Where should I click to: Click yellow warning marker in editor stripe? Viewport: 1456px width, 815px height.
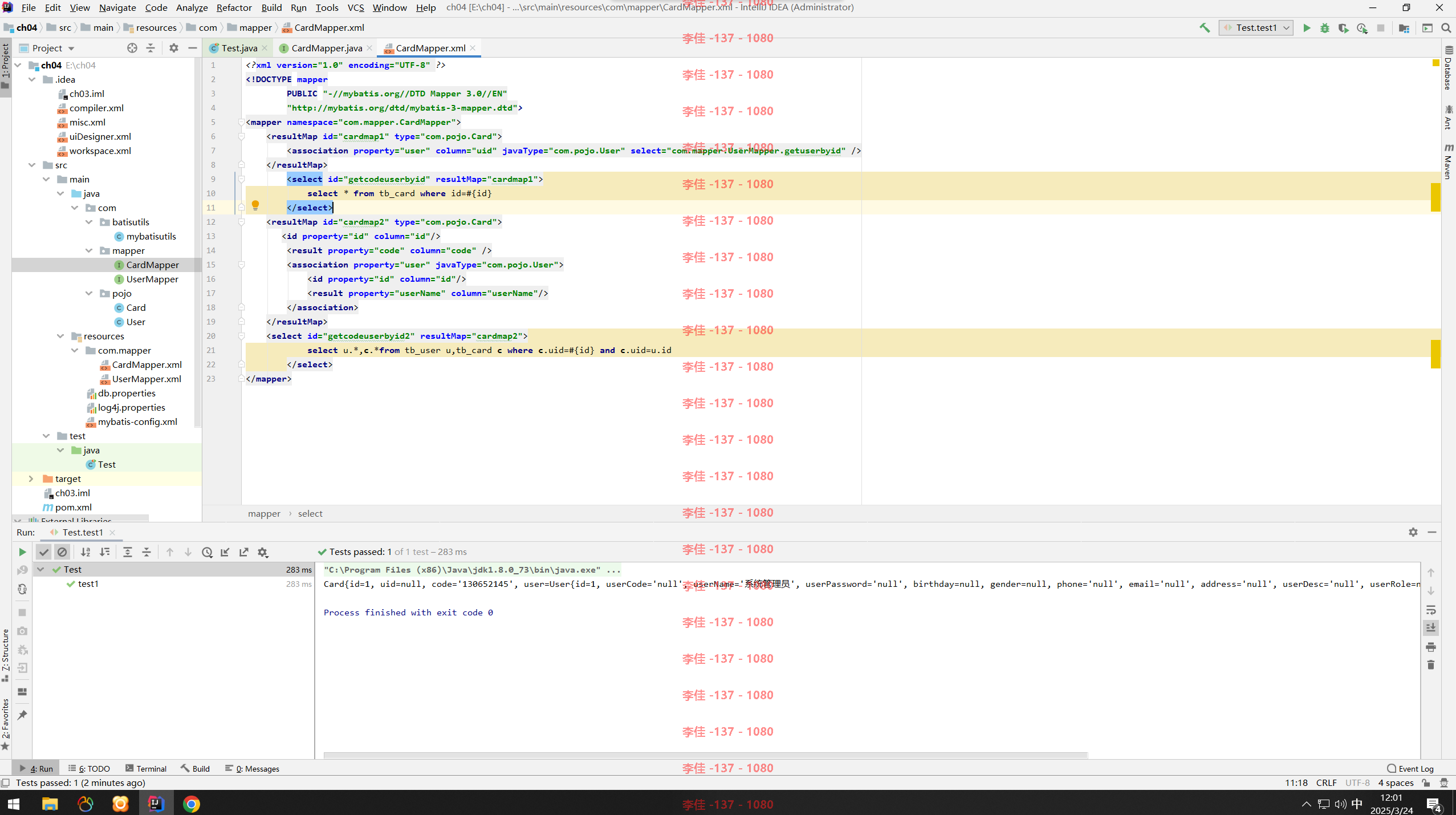tap(1436, 63)
